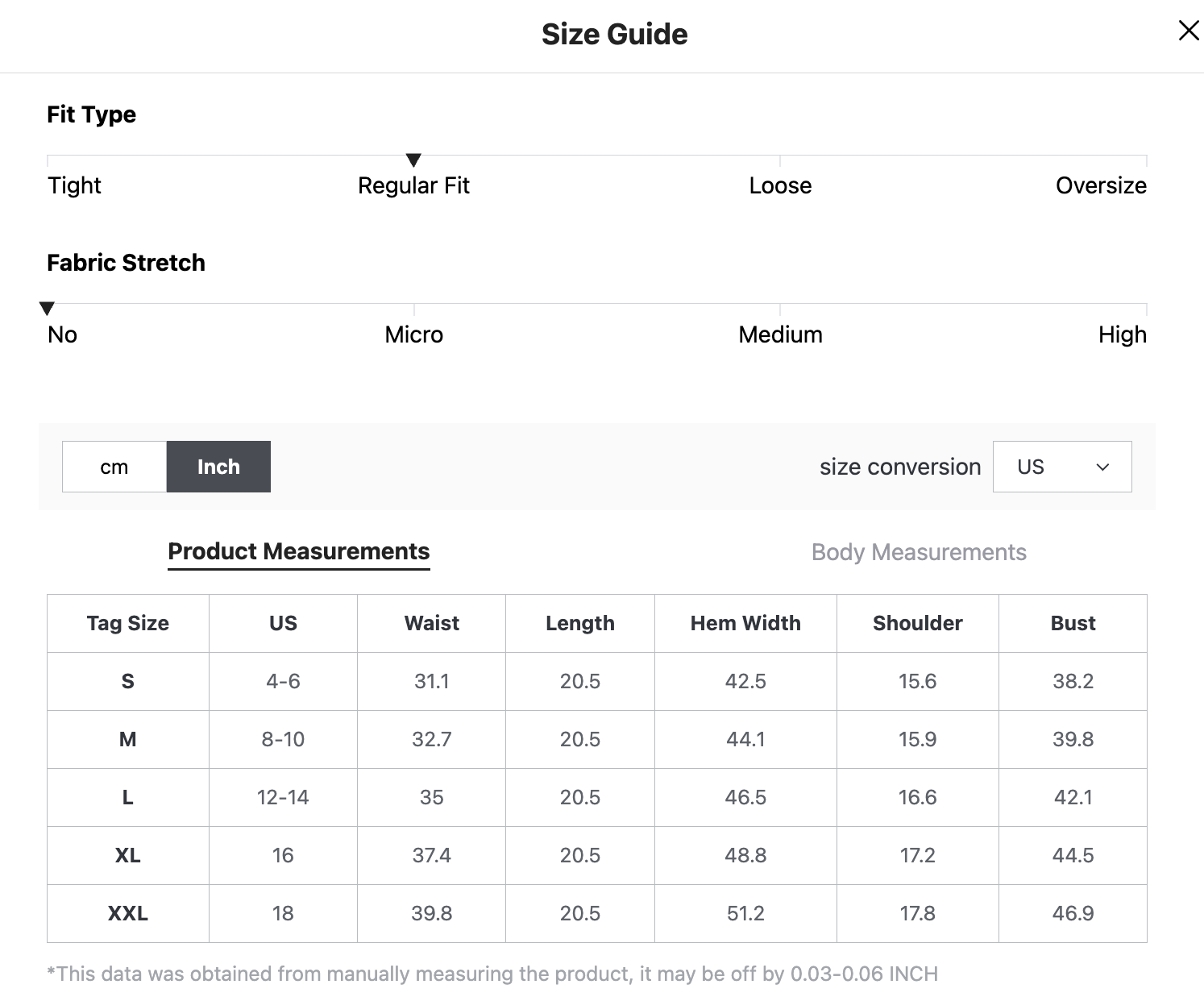Select the Product Measurements tab
The image size is (1204, 1001).
click(x=298, y=552)
